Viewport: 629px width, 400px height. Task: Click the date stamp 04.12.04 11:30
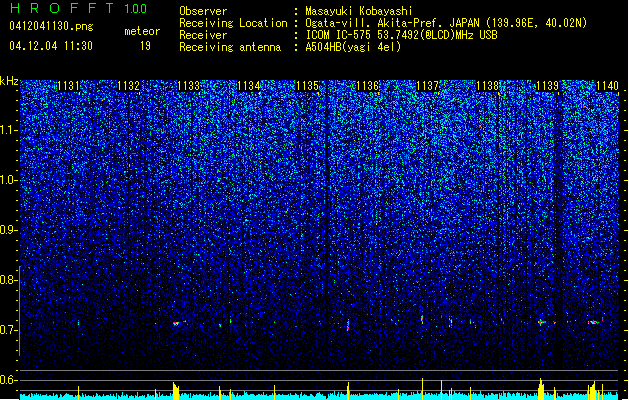point(51,46)
